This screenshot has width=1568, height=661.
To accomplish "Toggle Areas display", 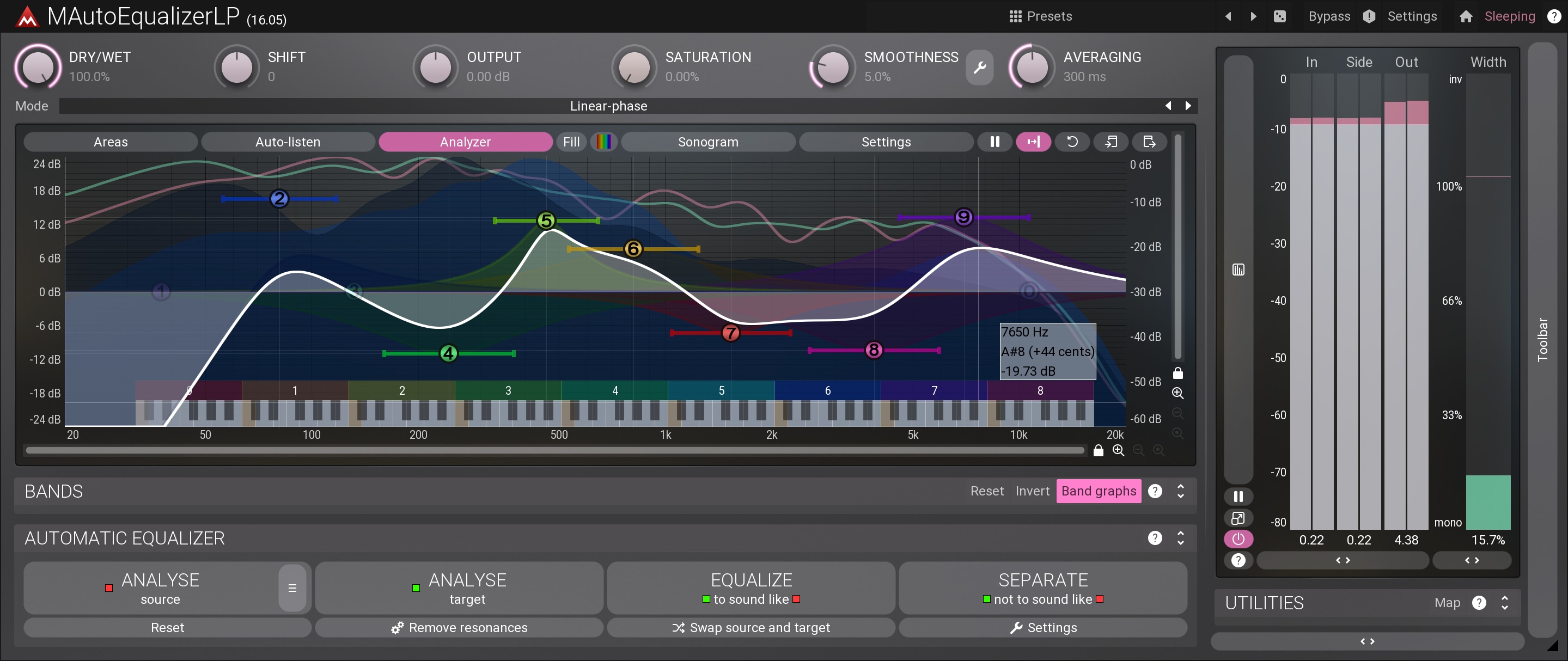I will click(111, 142).
